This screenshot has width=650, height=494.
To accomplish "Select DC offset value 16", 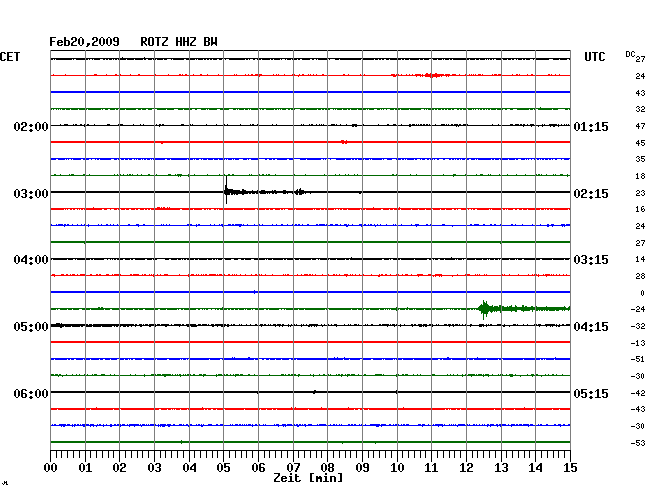I will [640, 209].
